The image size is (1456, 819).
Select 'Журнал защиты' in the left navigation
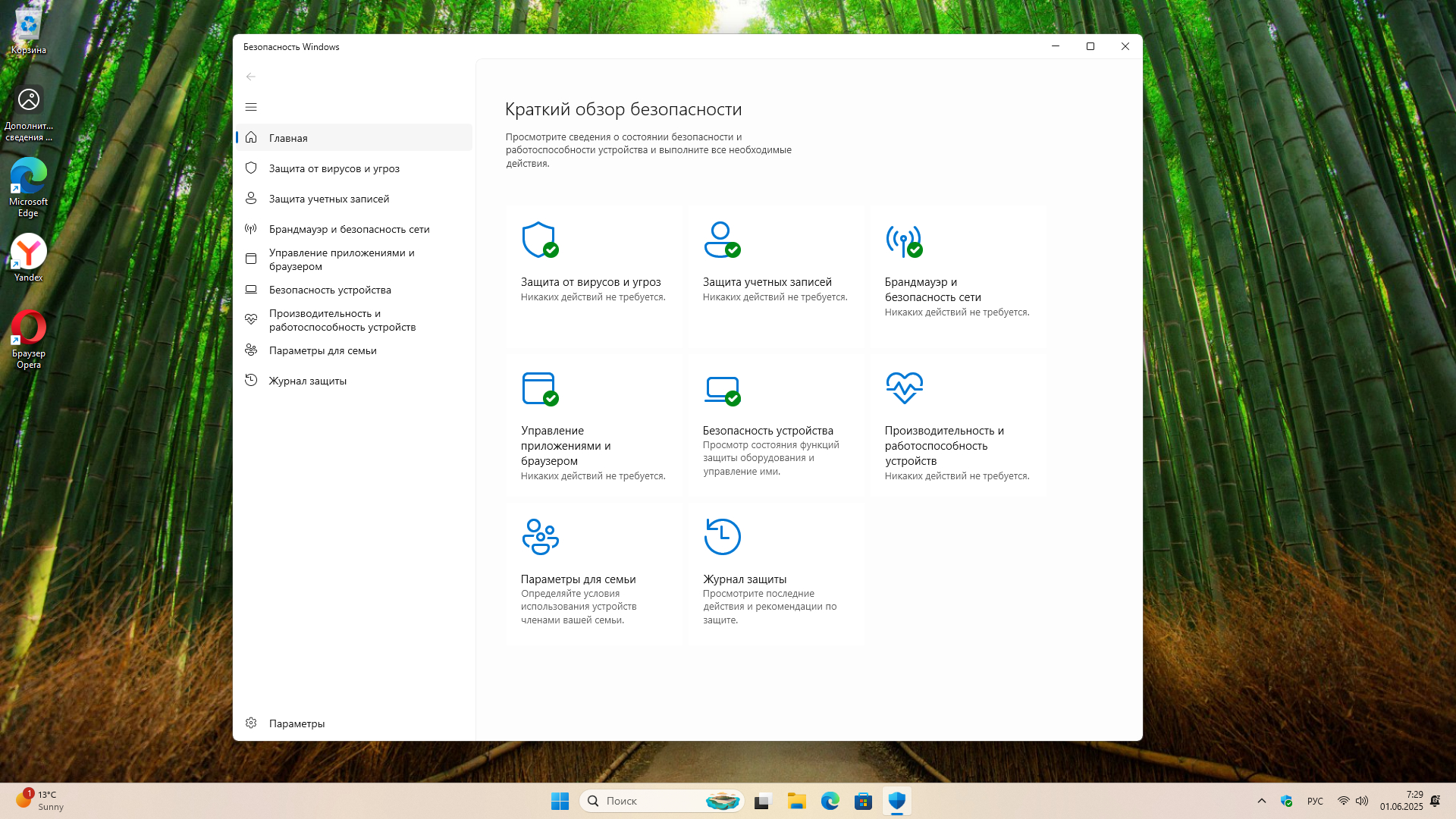(307, 381)
